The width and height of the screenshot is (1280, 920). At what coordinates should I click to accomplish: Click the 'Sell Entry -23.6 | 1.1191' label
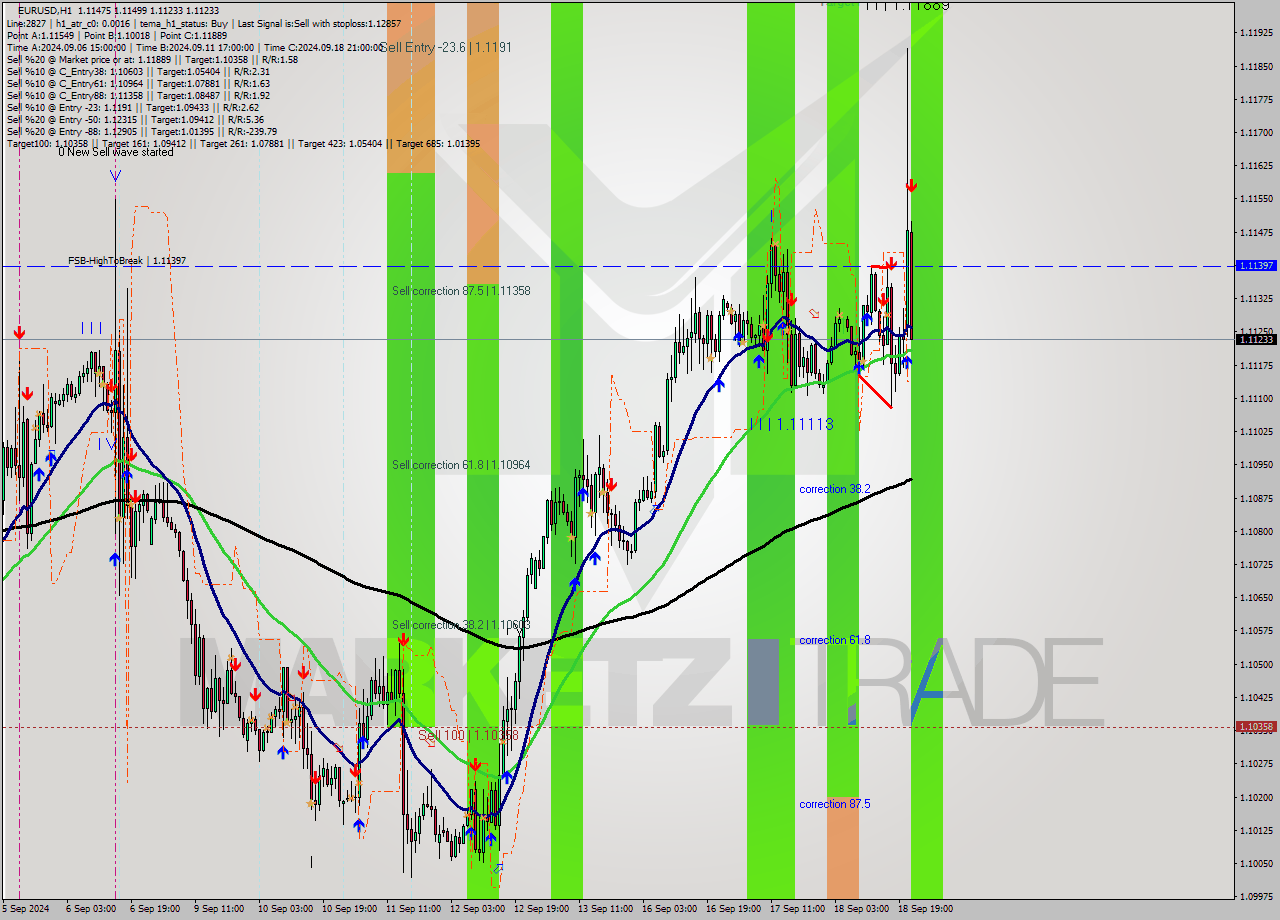point(446,47)
